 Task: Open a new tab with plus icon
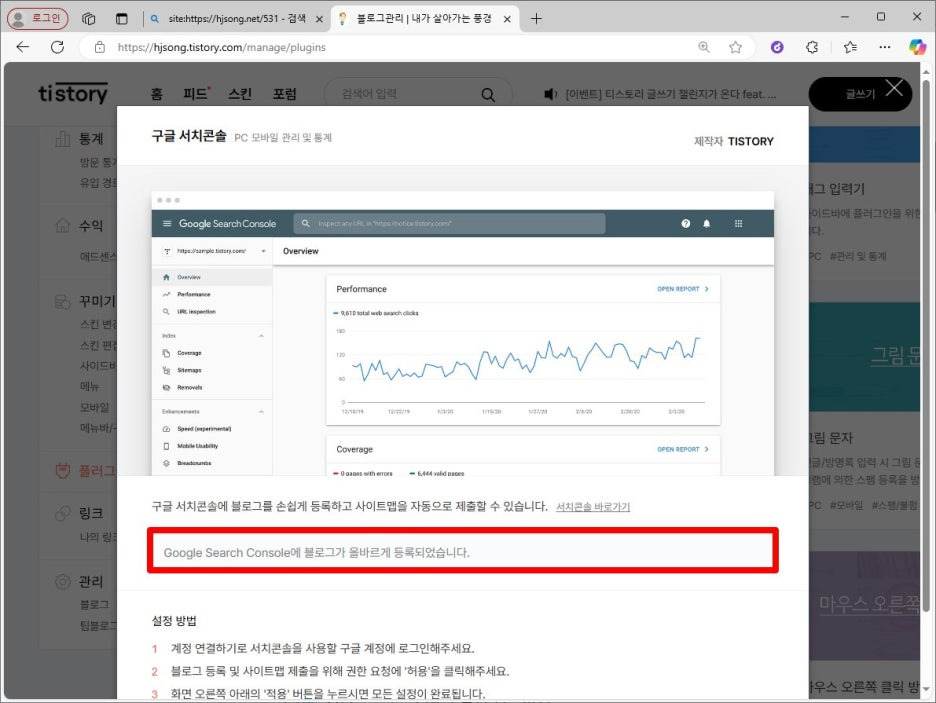pos(536,18)
